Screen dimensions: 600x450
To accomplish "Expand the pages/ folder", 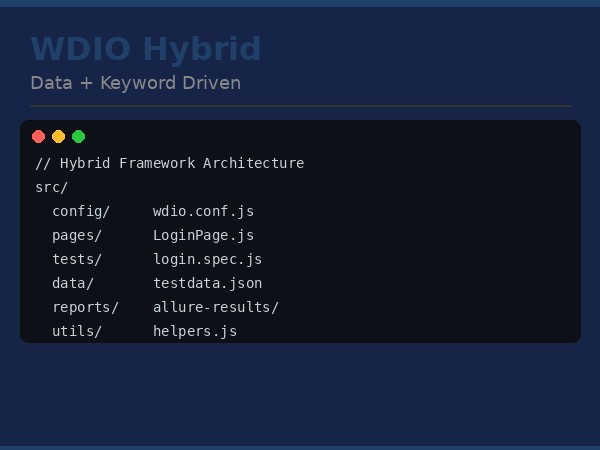I will (x=77, y=235).
